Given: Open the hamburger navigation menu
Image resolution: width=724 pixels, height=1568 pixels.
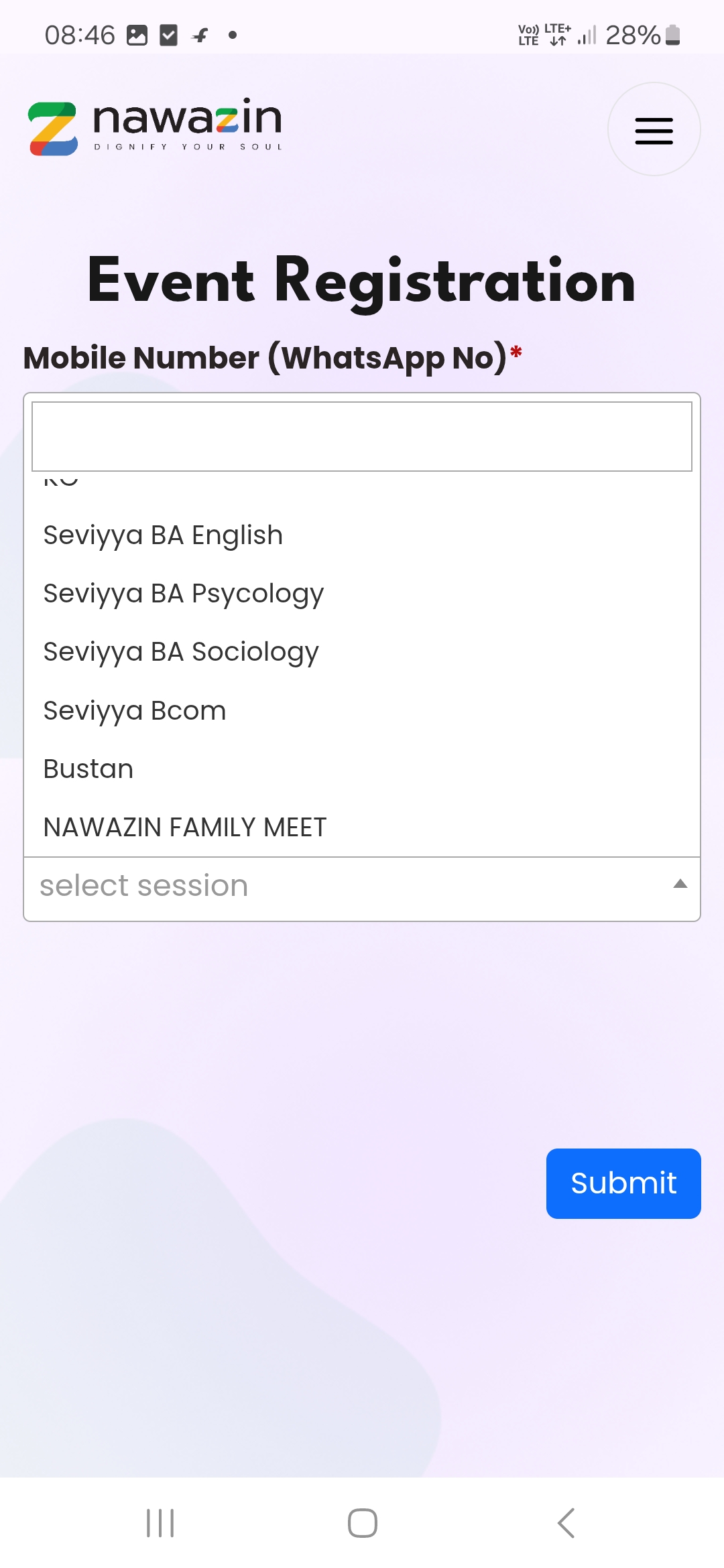Looking at the screenshot, I should coord(654,130).
